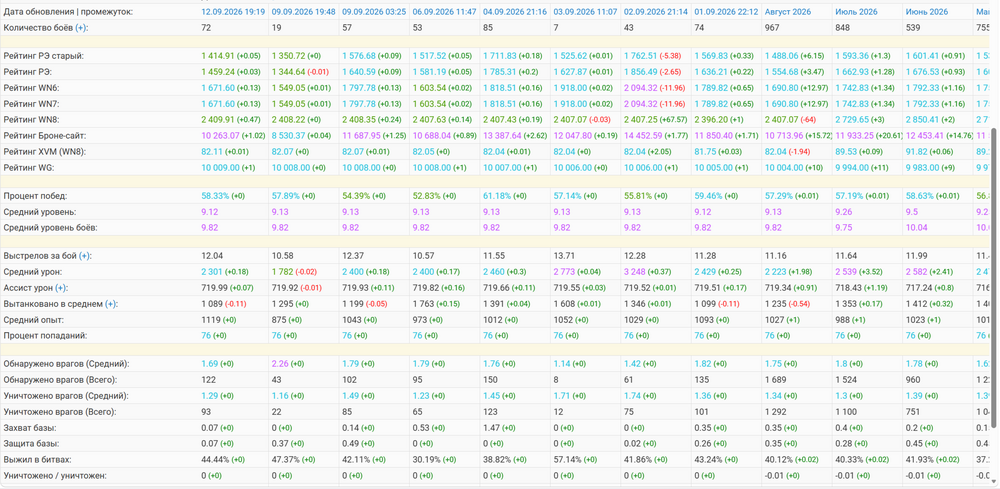The height and width of the screenshot is (489, 1000).
Task: Open the 04.09.2026 21:16 column header link
Action: (515, 11)
